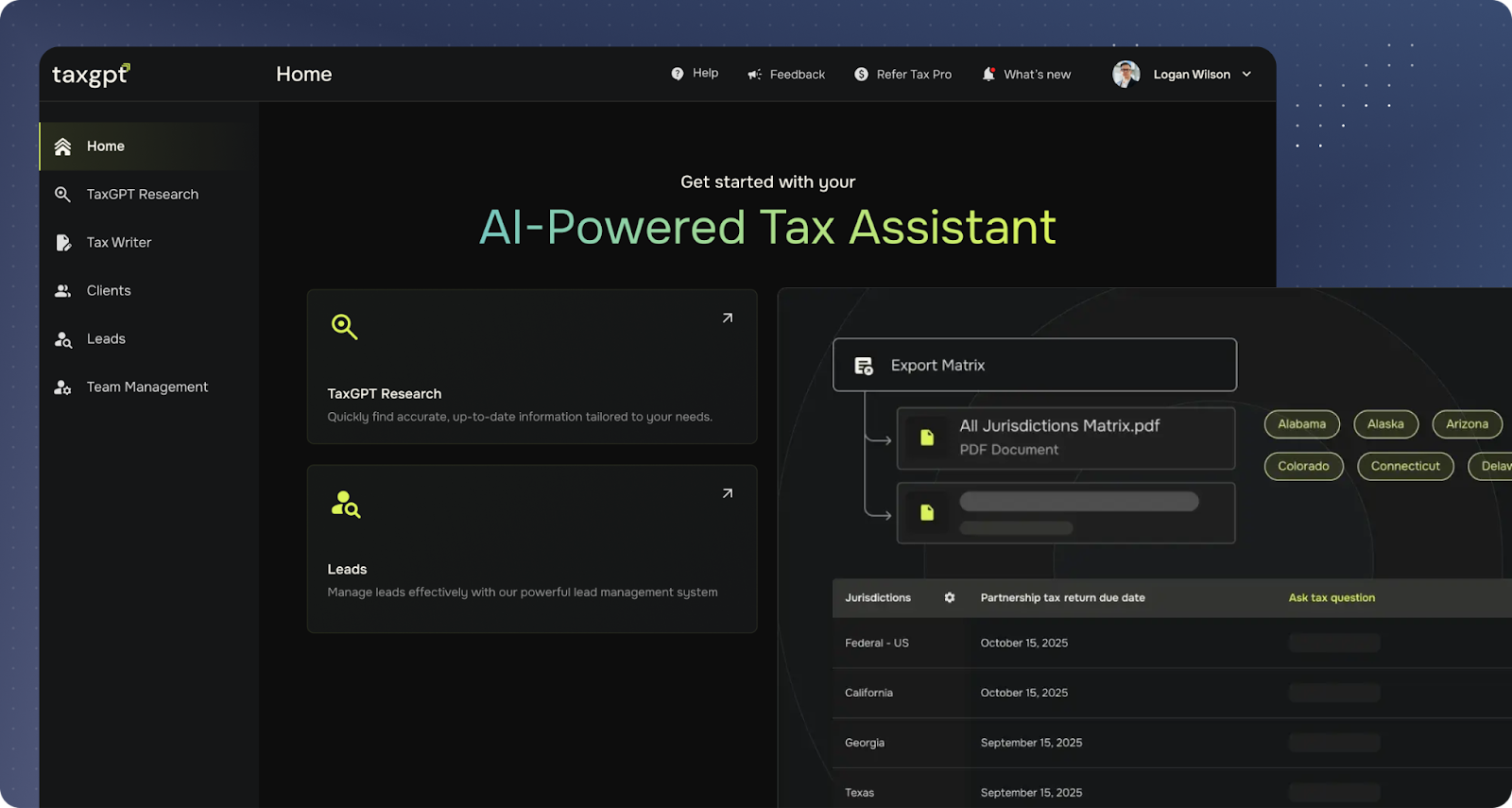
Task: Click the Tax Writer document icon in sidebar
Action: coord(62,243)
